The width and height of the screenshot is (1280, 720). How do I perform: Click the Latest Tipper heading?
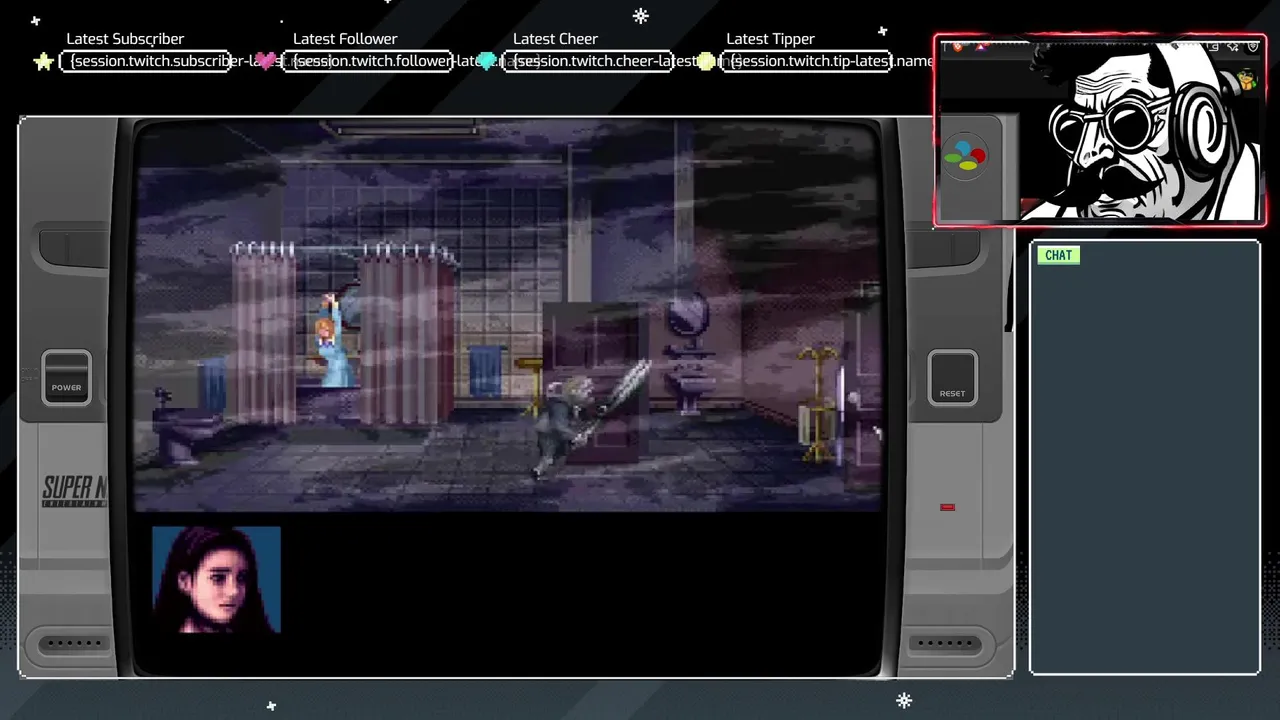770,39
